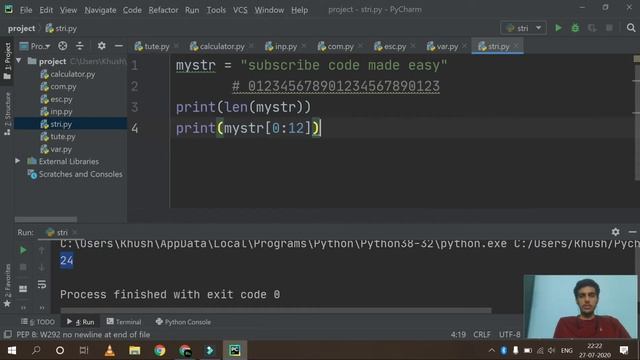Click the locate/select opened file target icon
Image resolution: width=640 pixels, height=360 pixels.
(x=62, y=46)
